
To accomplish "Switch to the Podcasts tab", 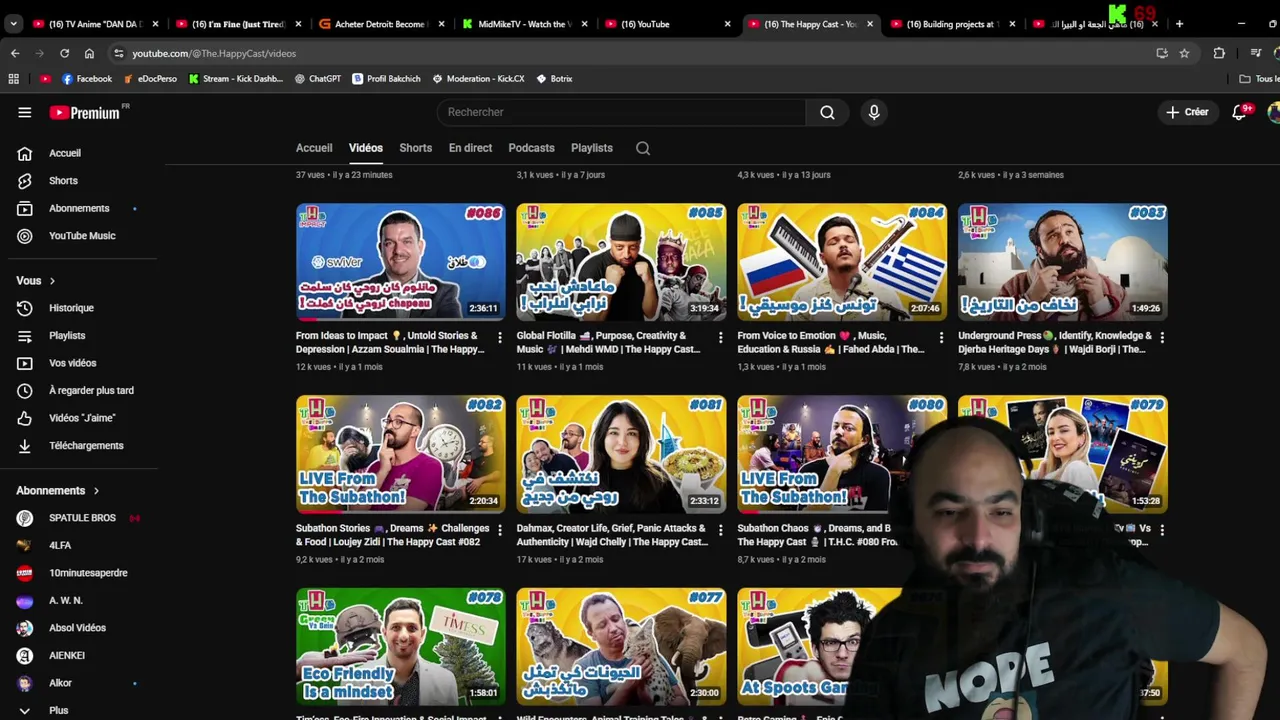I will tap(531, 148).
